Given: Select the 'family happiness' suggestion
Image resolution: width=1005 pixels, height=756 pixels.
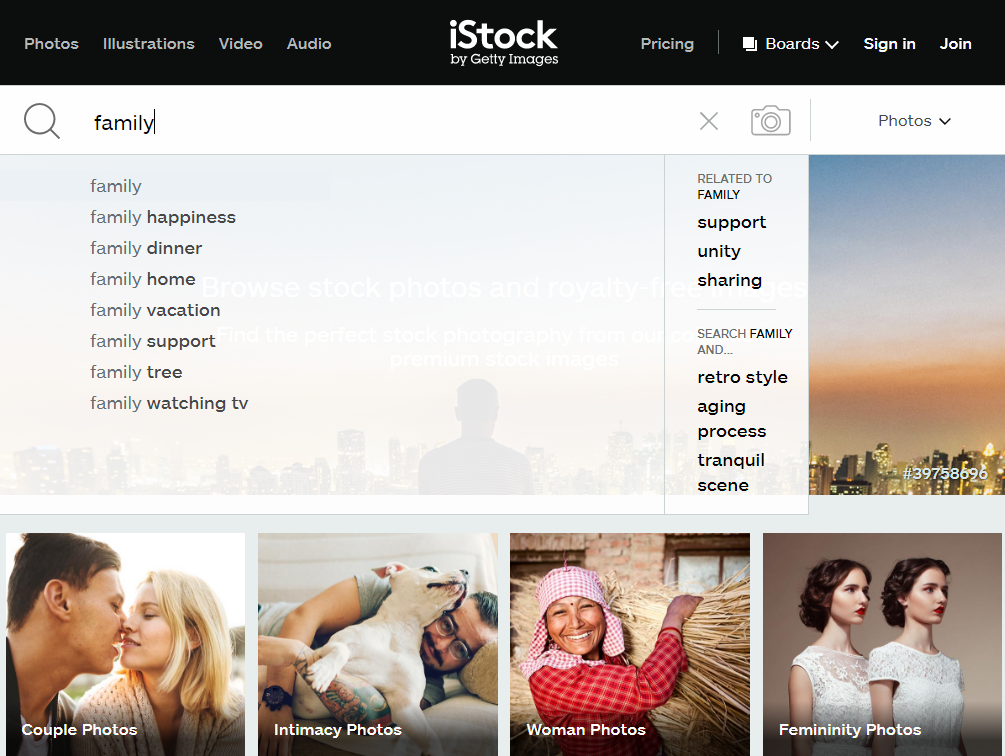Looking at the screenshot, I should tap(163, 217).
